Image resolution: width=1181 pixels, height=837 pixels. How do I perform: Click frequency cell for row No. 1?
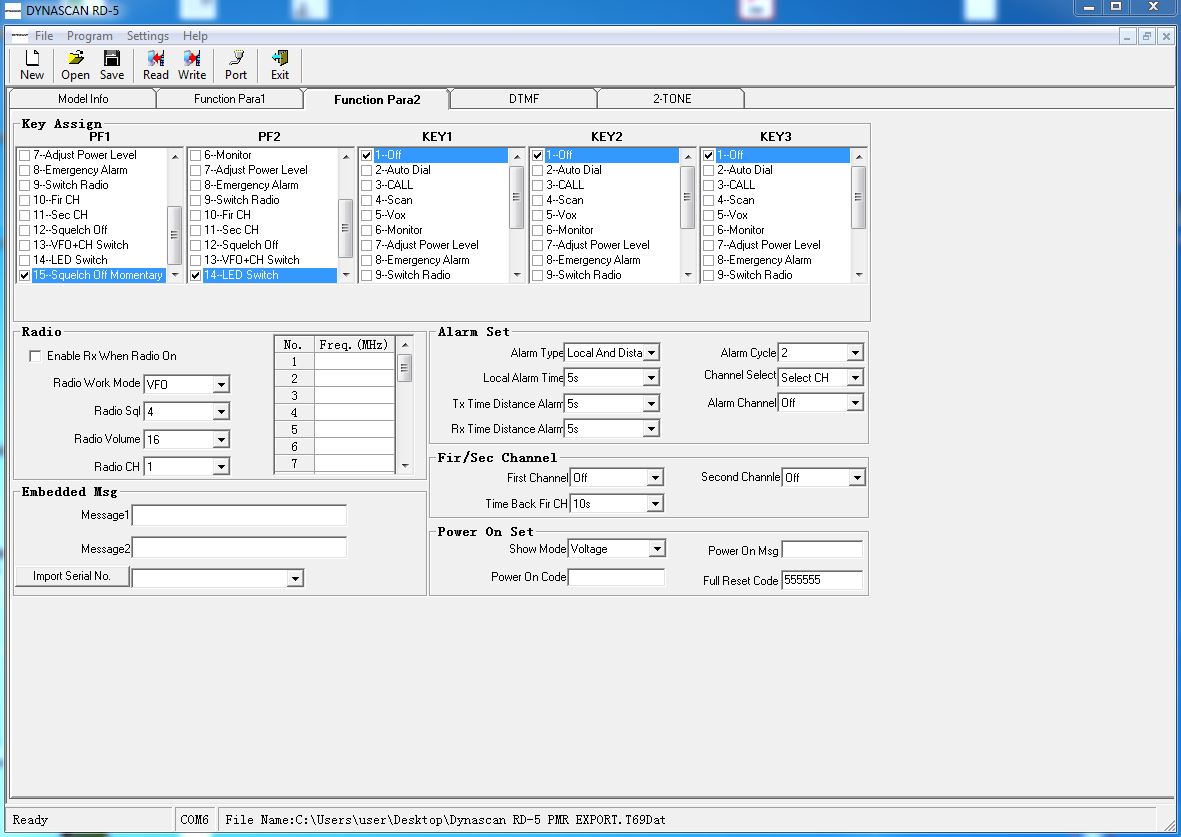pyautogui.click(x=355, y=362)
